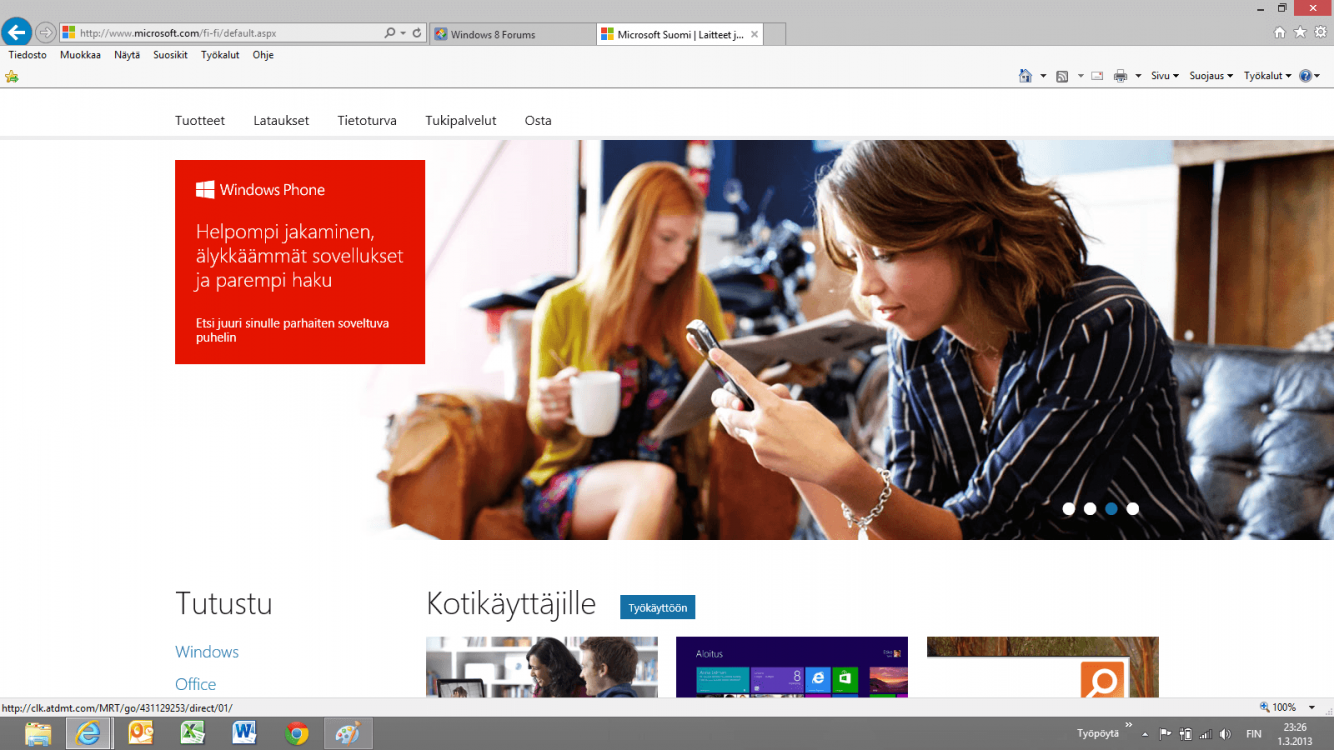Open the Suosikit menu
This screenshot has width=1334, height=750.
170,55
